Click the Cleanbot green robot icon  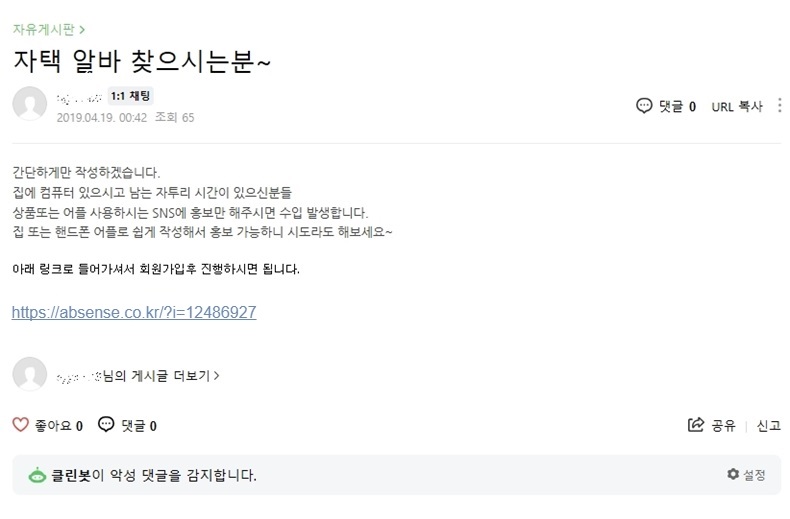(x=37, y=475)
